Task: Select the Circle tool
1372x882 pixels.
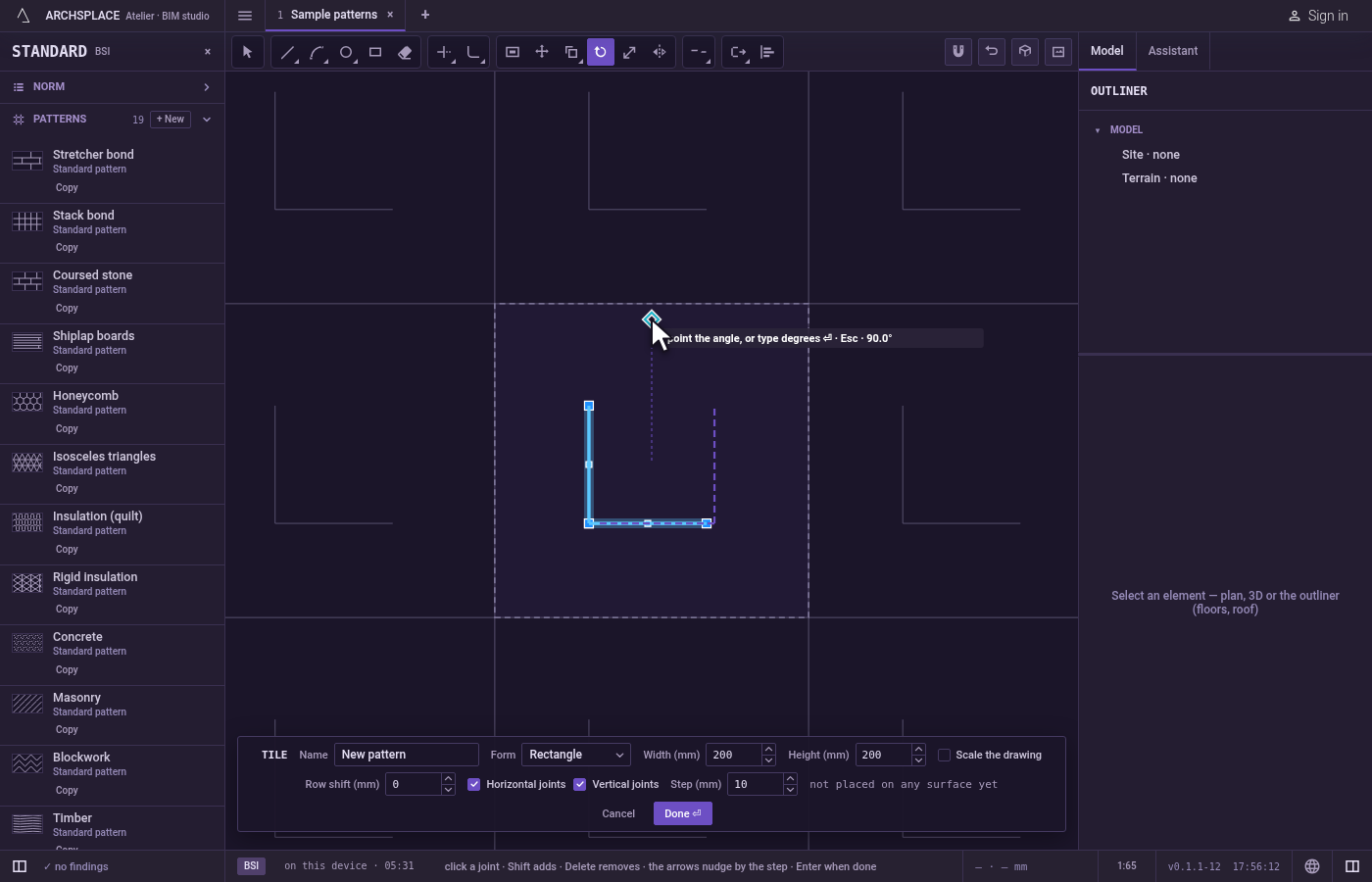Action: 346,52
